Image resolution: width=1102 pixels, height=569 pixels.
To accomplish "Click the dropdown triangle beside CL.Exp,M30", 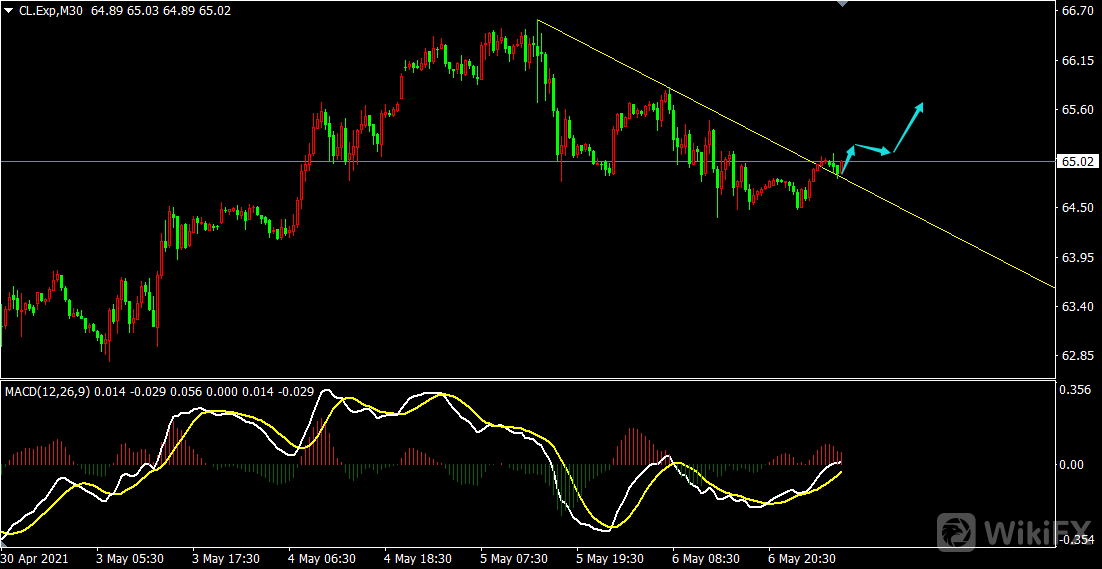I will click(10, 10).
